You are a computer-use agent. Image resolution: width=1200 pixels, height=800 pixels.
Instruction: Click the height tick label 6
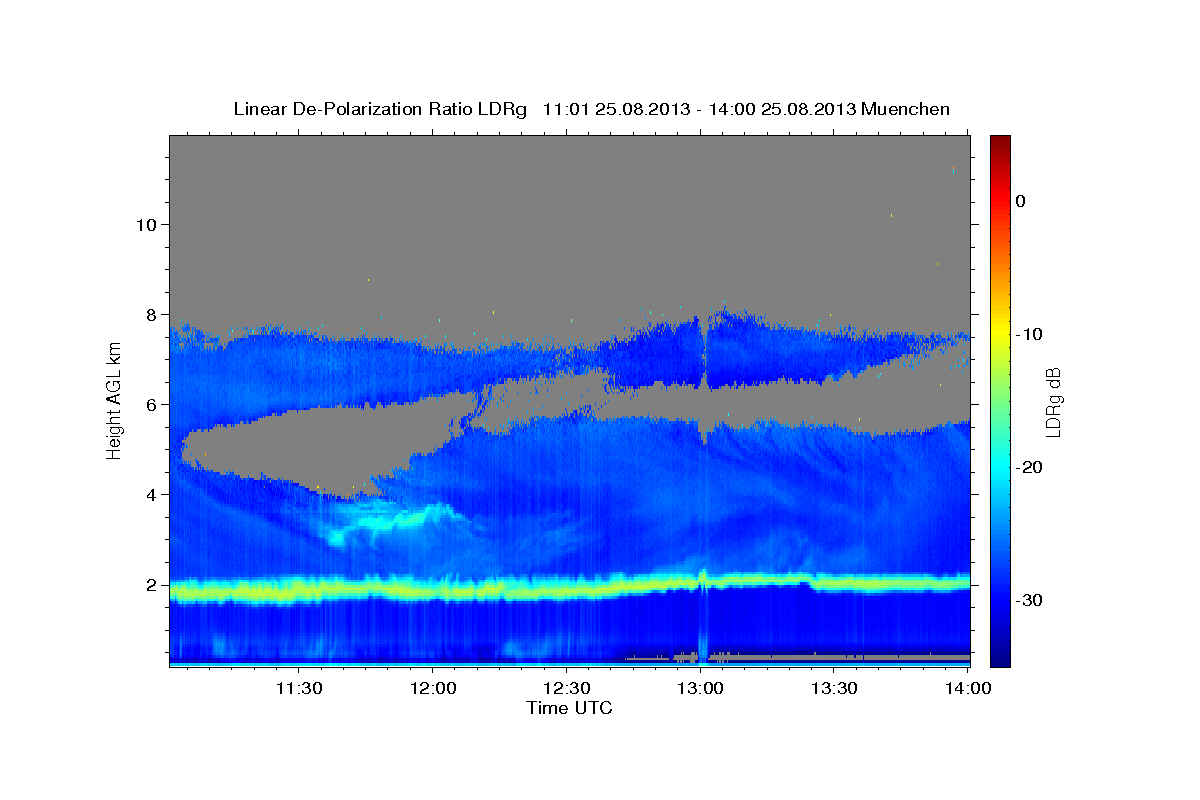[x=150, y=404]
